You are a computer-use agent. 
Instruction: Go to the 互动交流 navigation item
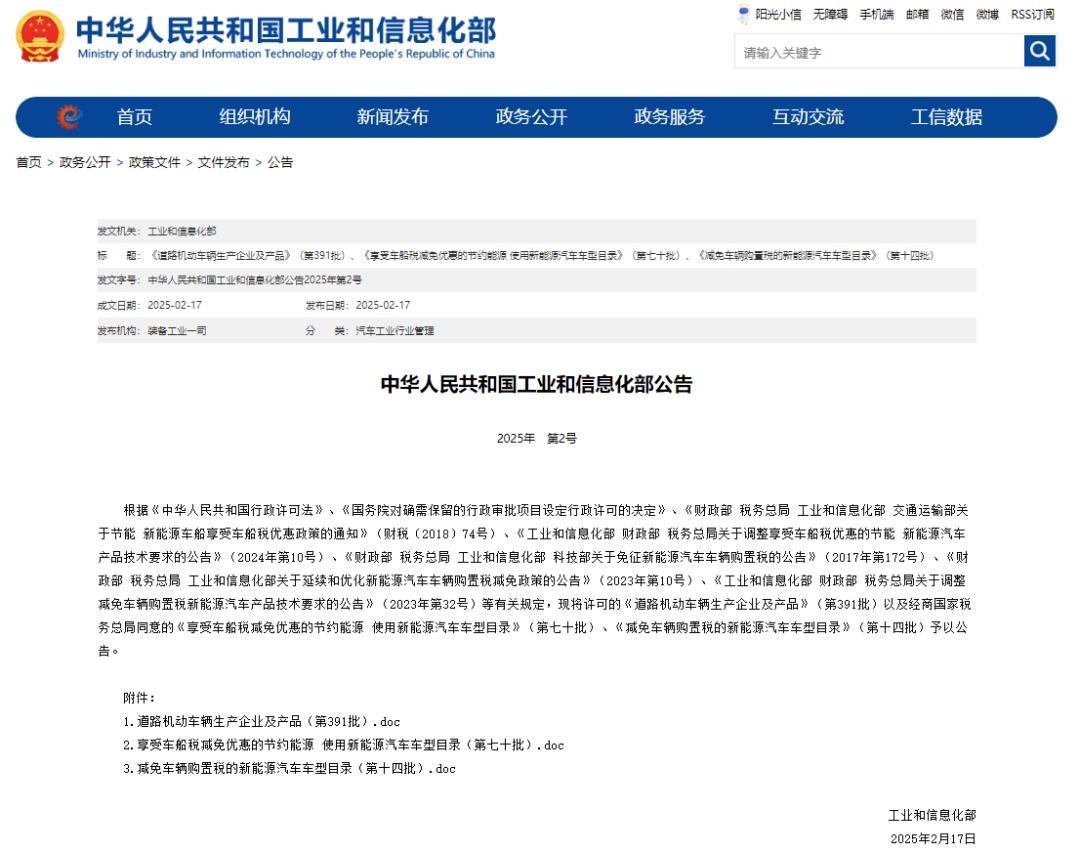[807, 117]
